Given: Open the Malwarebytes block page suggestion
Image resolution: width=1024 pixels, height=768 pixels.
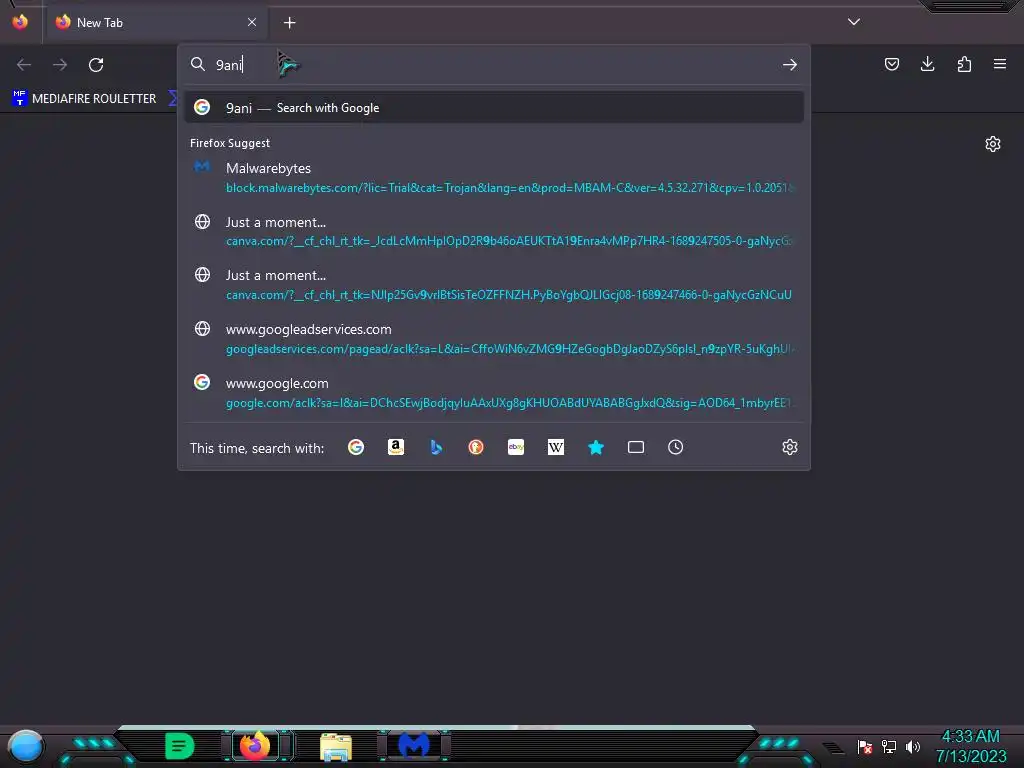Looking at the screenshot, I should [494, 178].
